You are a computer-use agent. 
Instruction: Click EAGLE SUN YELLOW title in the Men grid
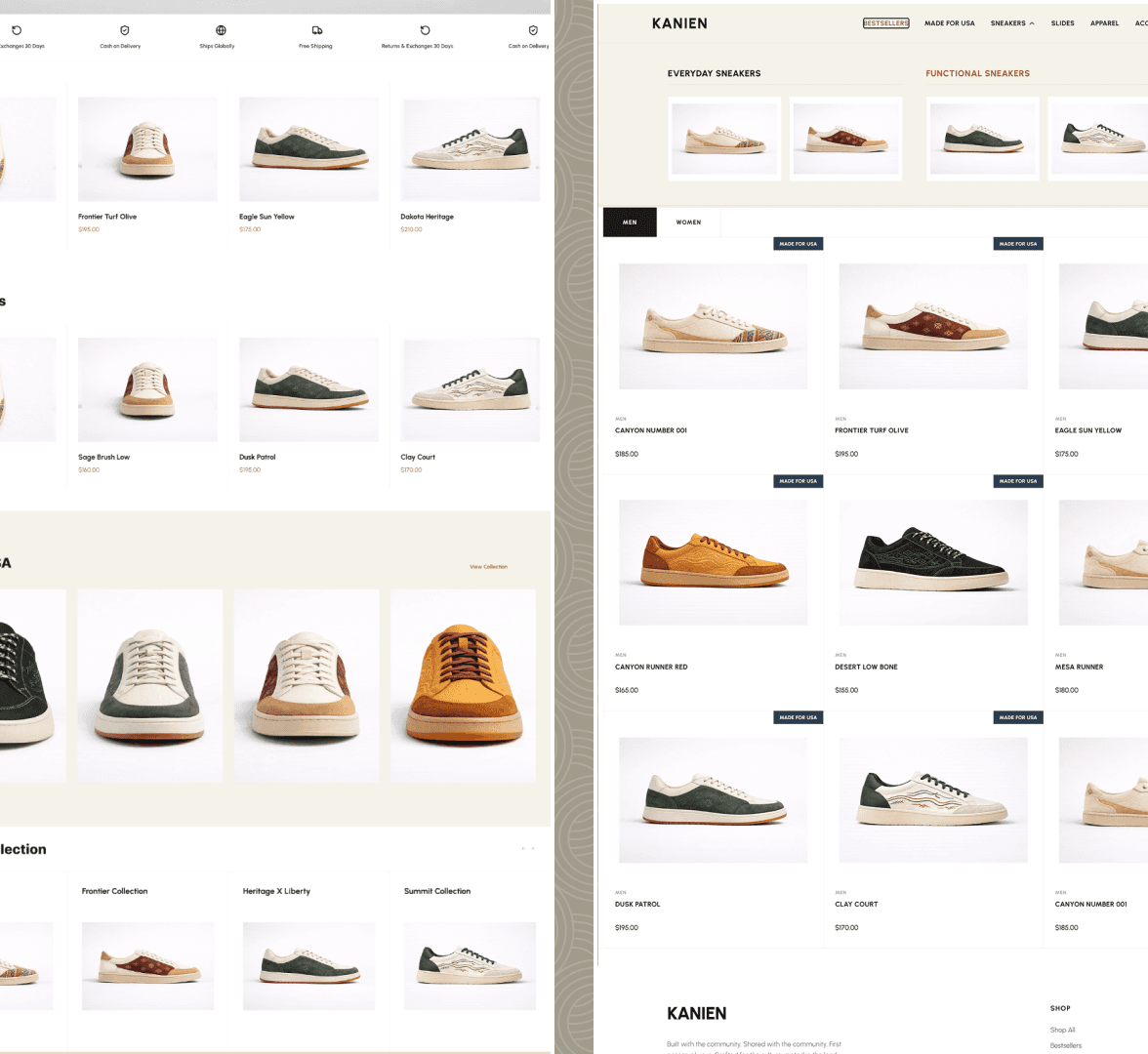[x=1087, y=430]
